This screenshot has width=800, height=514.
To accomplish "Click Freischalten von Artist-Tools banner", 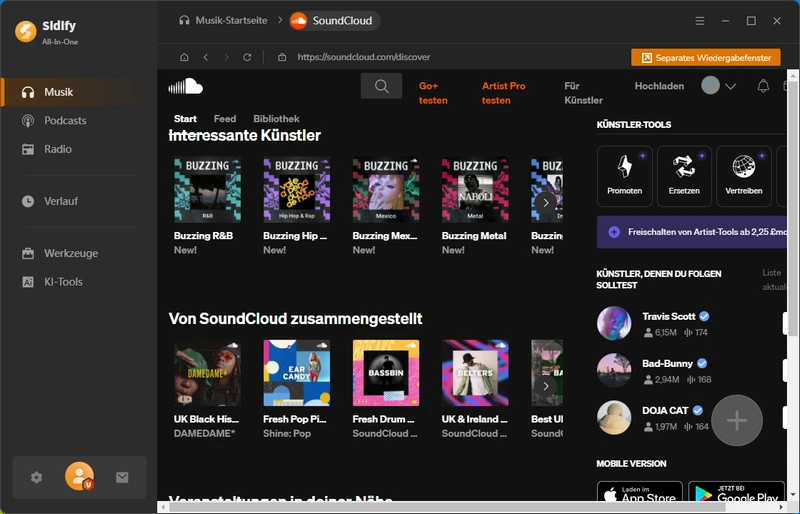I will point(691,232).
